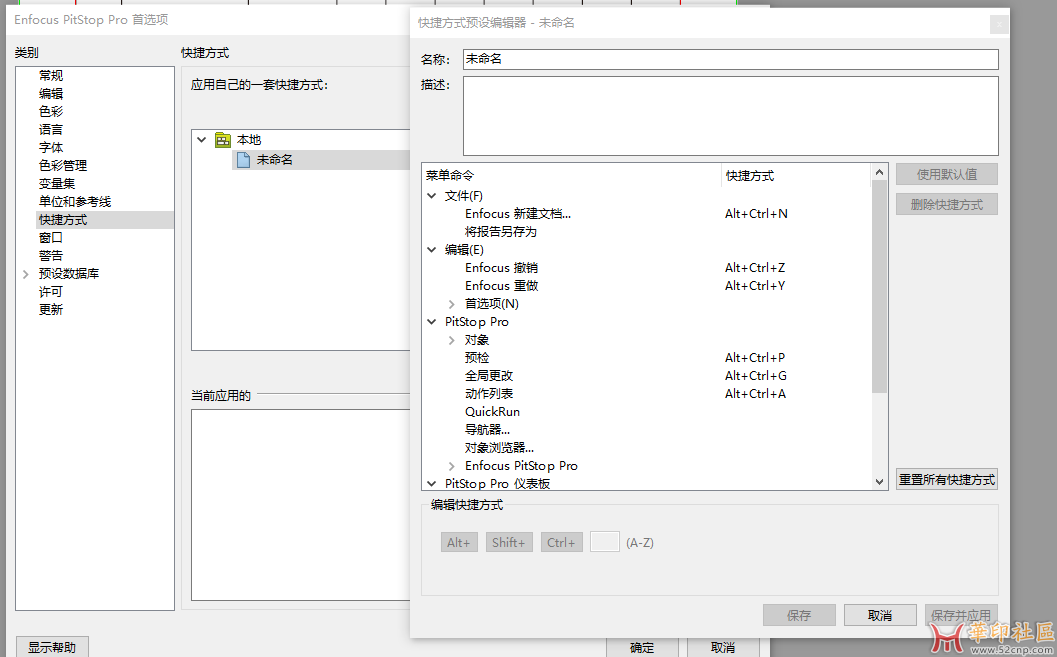Select the 常规 category
This screenshot has height=657, width=1057.
51,75
